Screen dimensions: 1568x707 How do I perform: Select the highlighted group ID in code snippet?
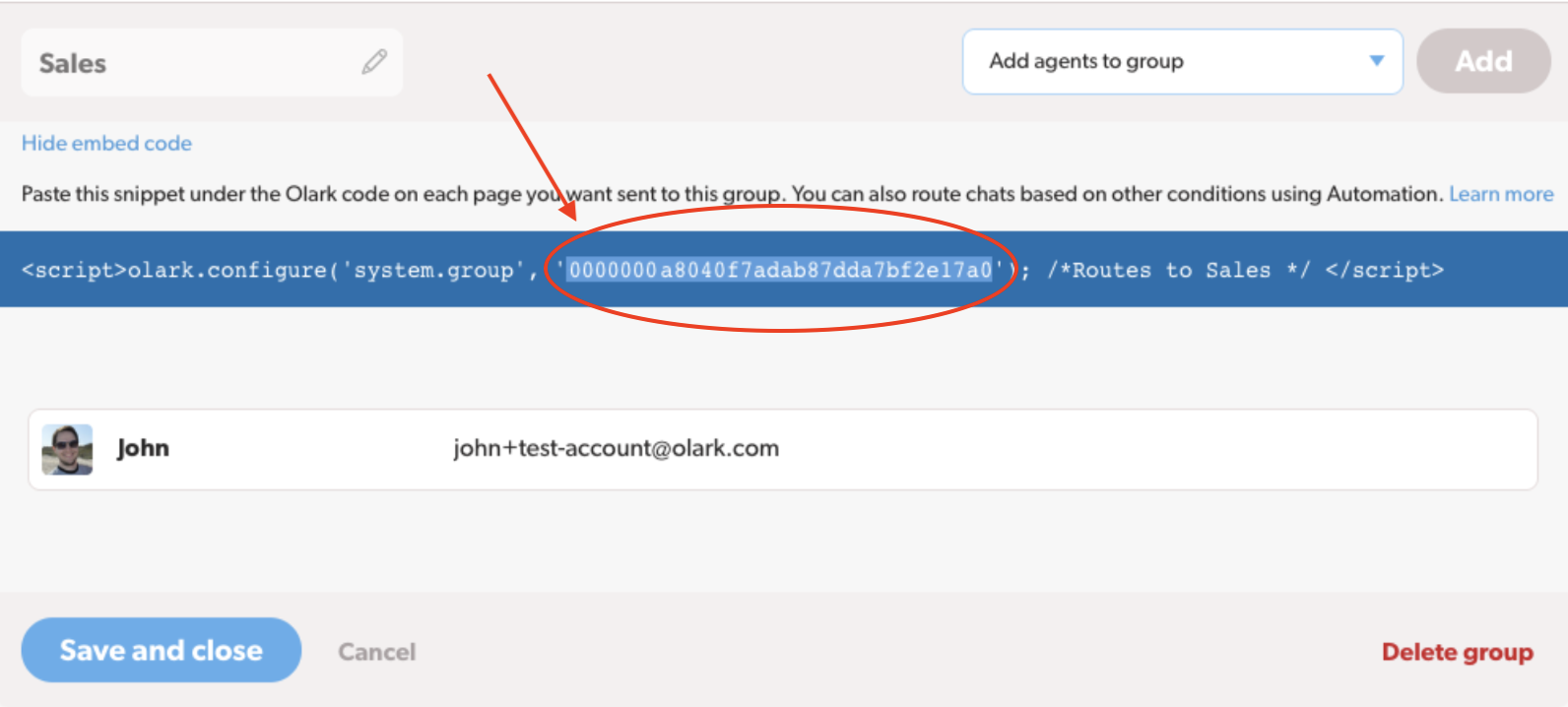(x=780, y=270)
